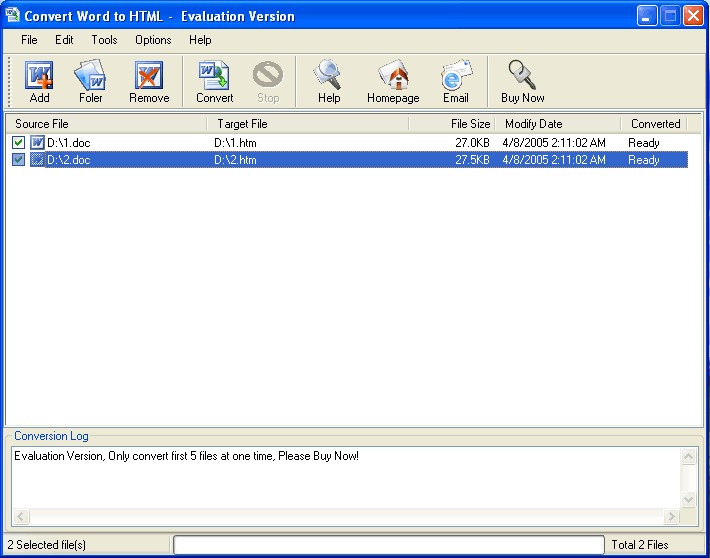Image resolution: width=710 pixels, height=558 pixels.
Task: Open the Foler (folder) toolbar icon
Action: (x=90, y=75)
